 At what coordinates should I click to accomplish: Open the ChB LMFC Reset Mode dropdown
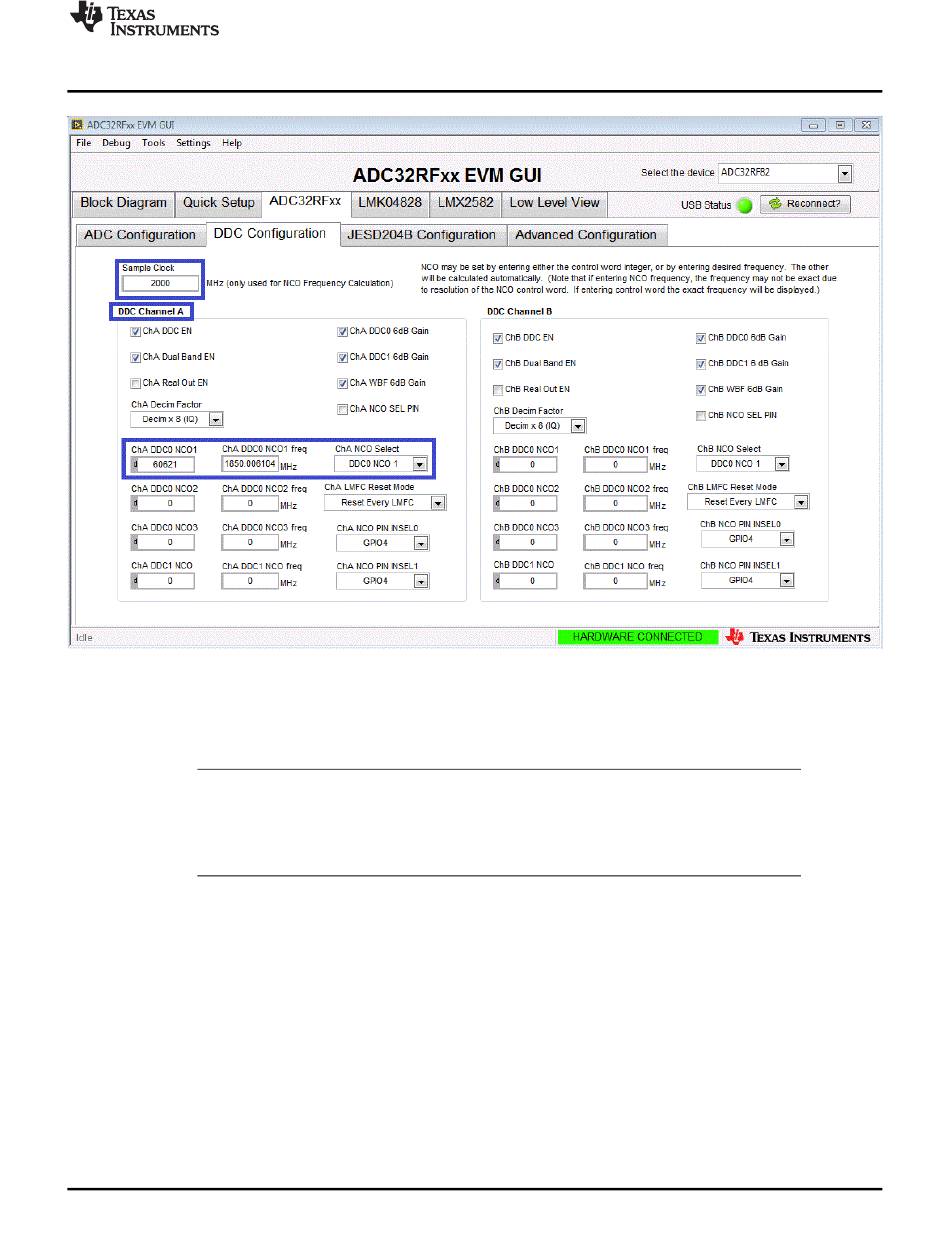coord(749,502)
